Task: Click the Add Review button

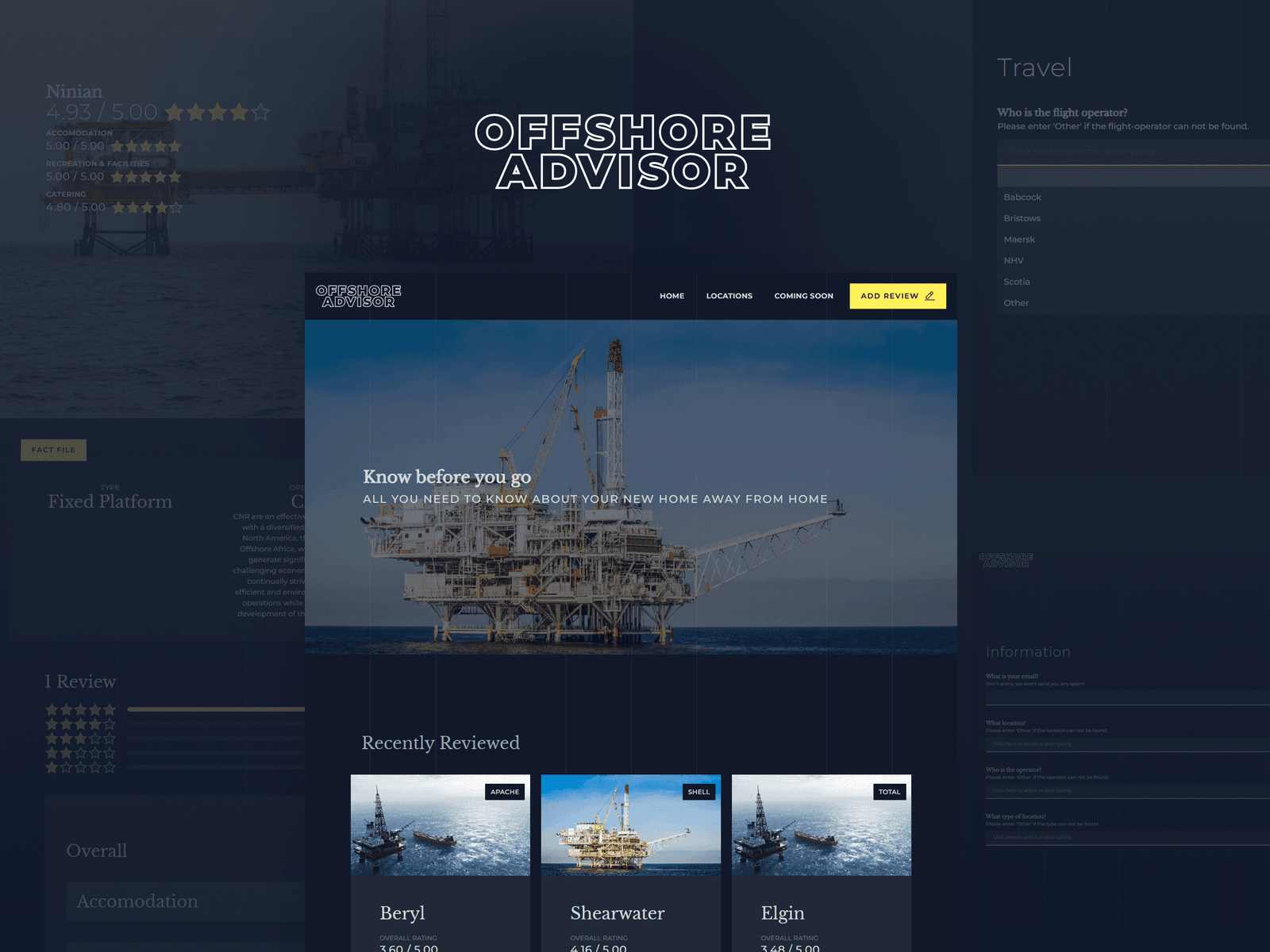Action: [x=898, y=296]
